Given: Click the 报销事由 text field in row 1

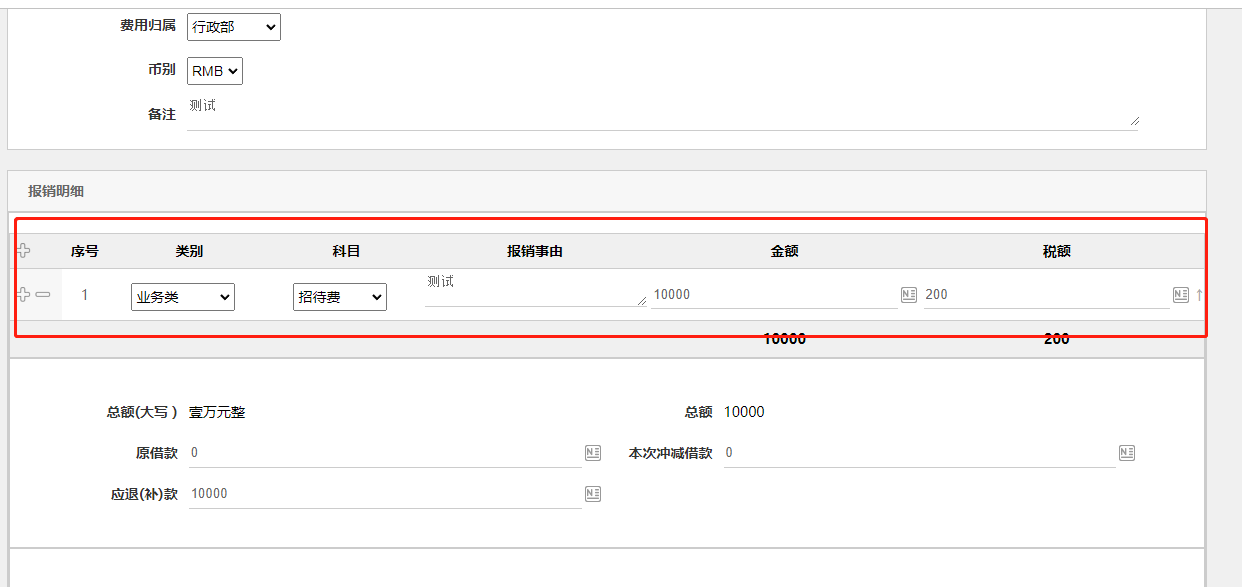Looking at the screenshot, I should pyautogui.click(x=535, y=289).
